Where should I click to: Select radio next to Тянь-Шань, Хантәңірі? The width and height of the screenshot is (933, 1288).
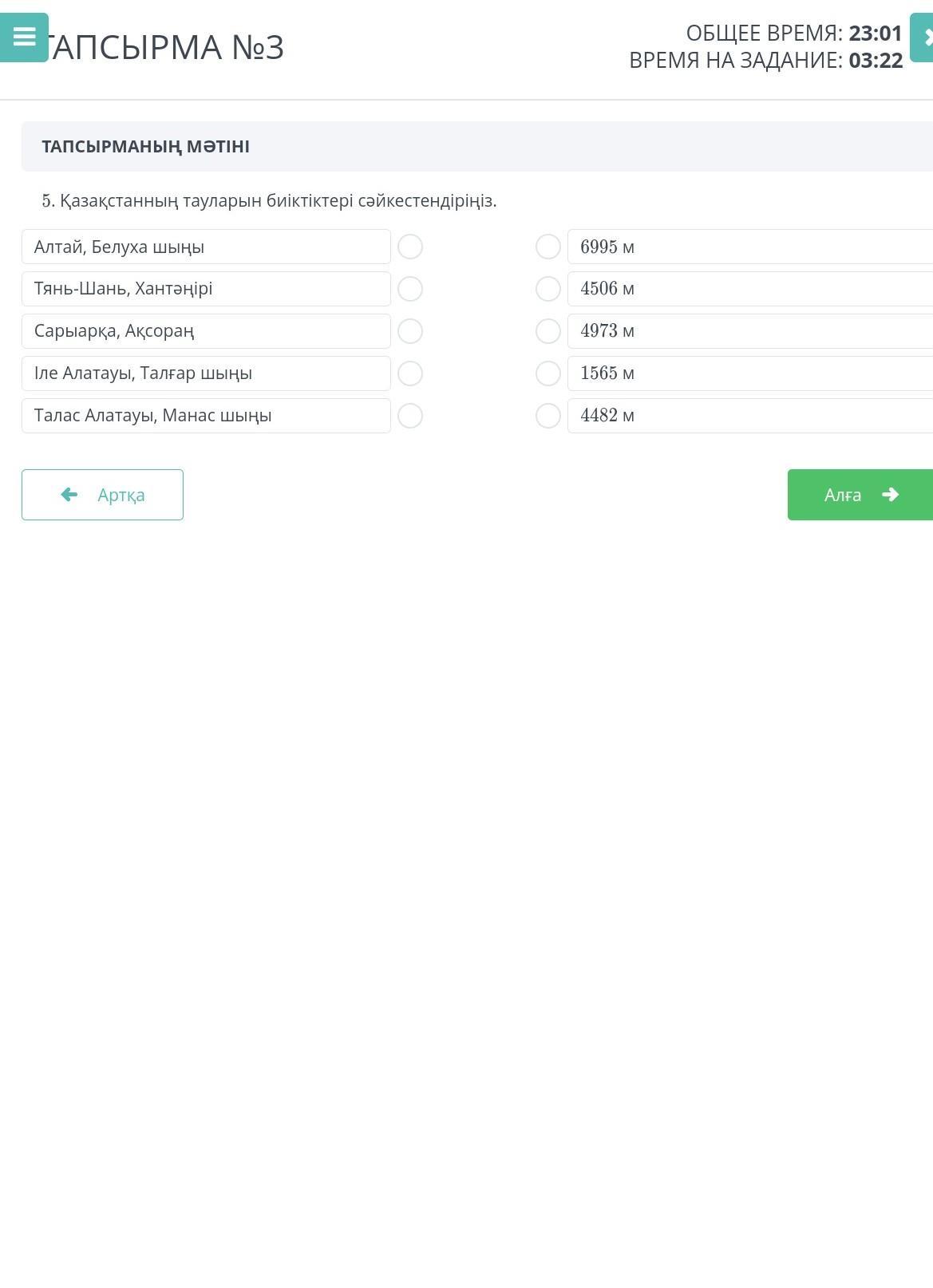(410, 289)
